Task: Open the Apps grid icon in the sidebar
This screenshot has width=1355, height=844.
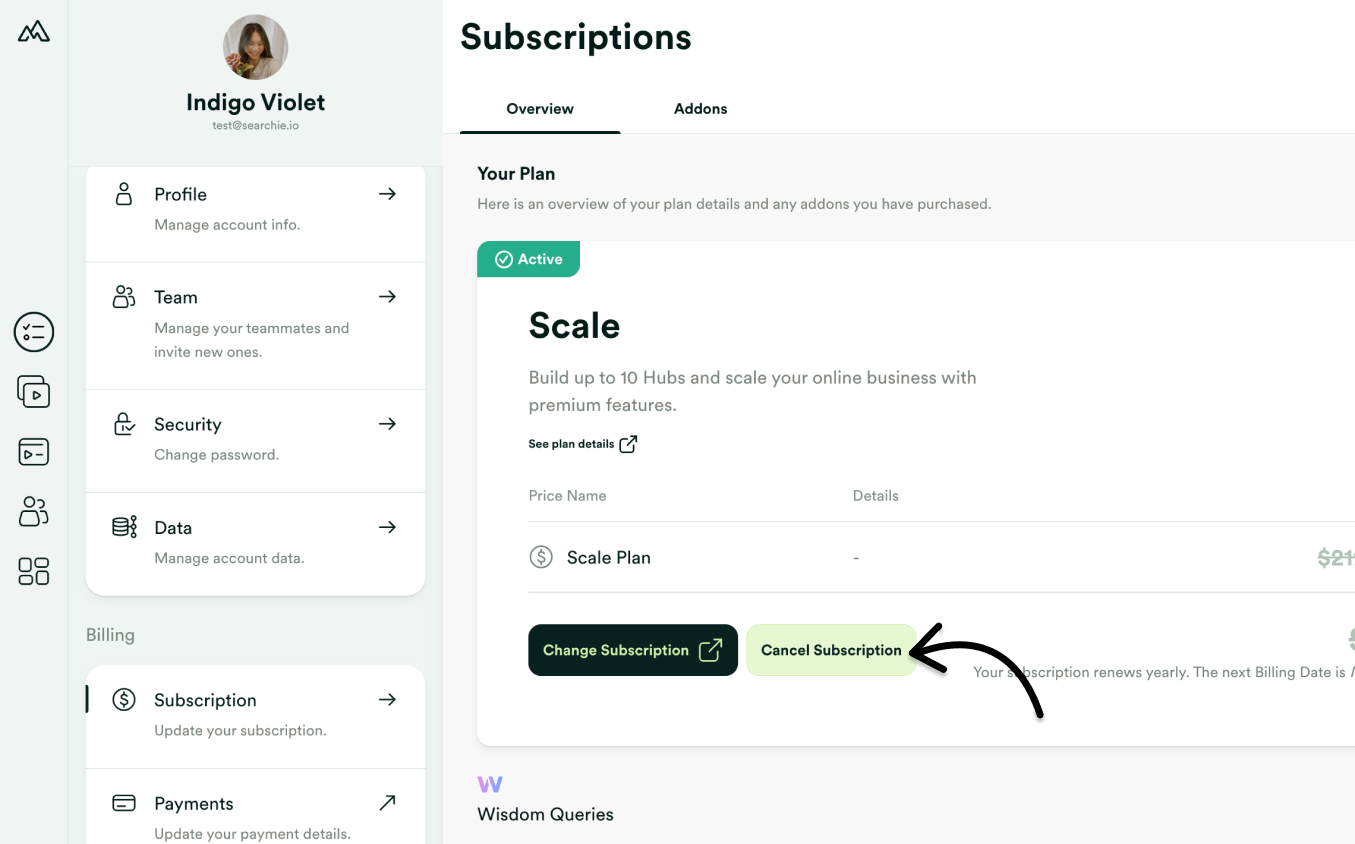Action: coord(33,571)
